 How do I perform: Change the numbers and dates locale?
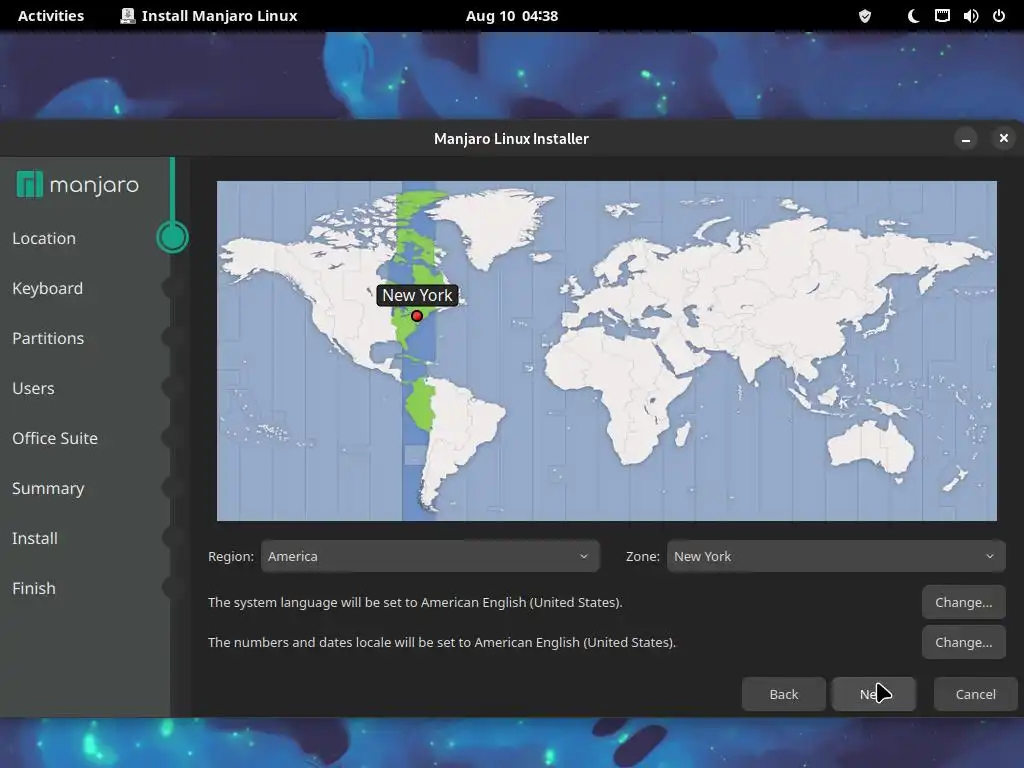(963, 642)
